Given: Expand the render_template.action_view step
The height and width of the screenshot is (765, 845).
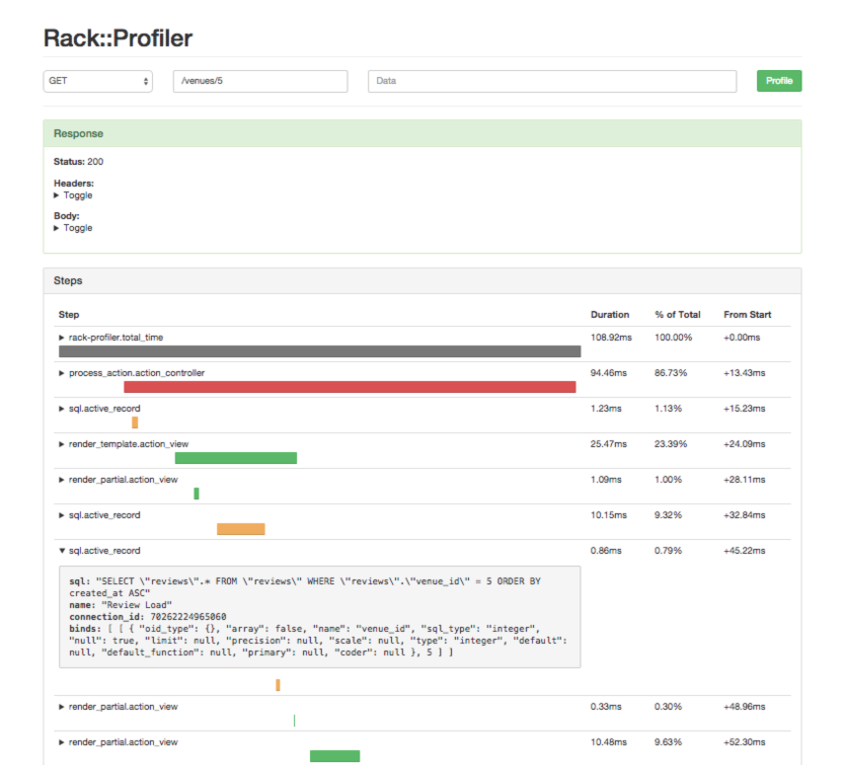Looking at the screenshot, I should point(123,444).
